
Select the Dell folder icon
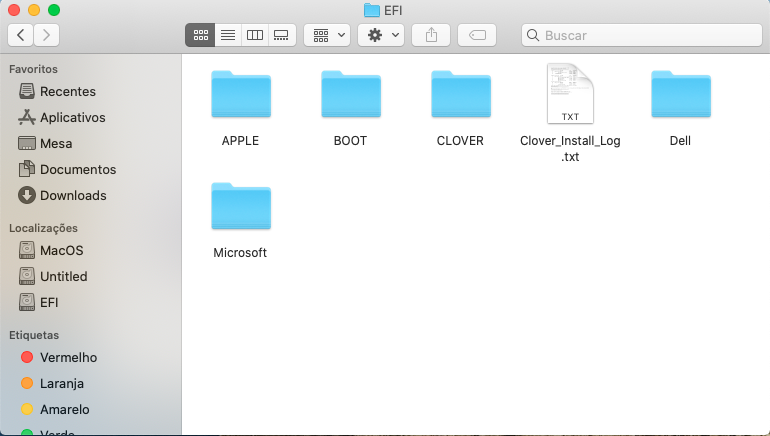681,94
